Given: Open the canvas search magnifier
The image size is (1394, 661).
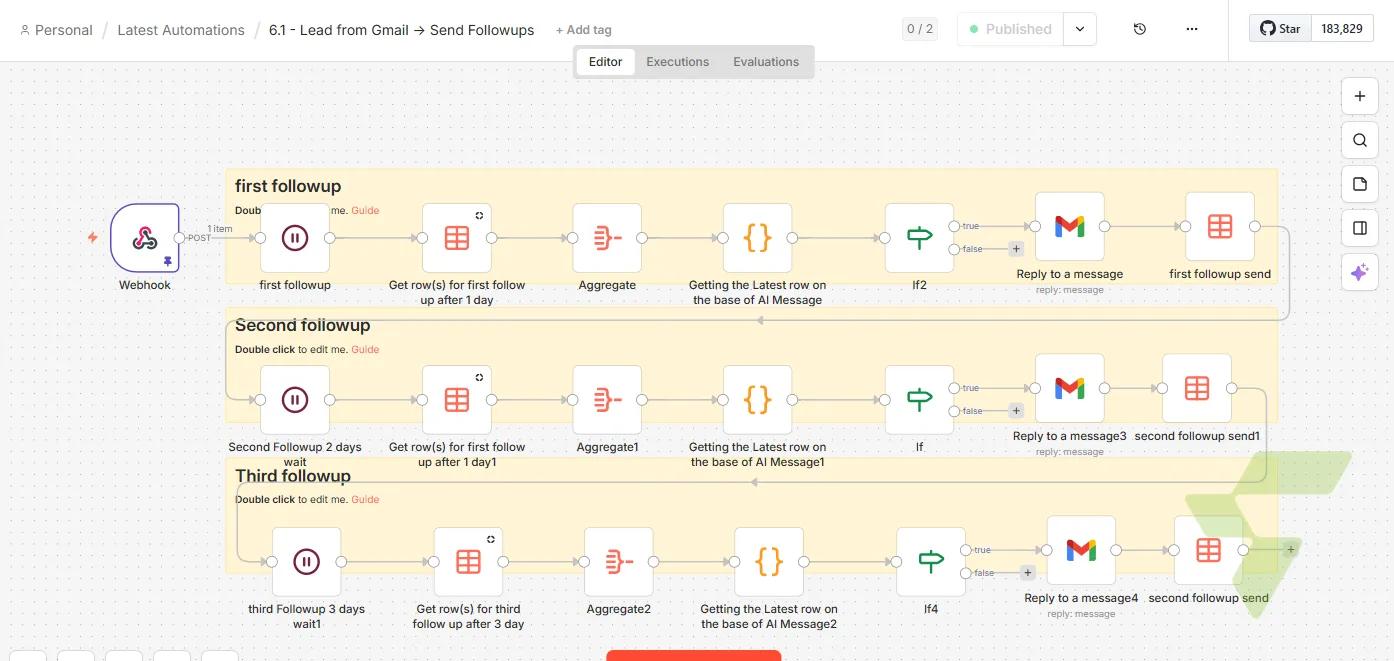Looking at the screenshot, I should click(1360, 141).
